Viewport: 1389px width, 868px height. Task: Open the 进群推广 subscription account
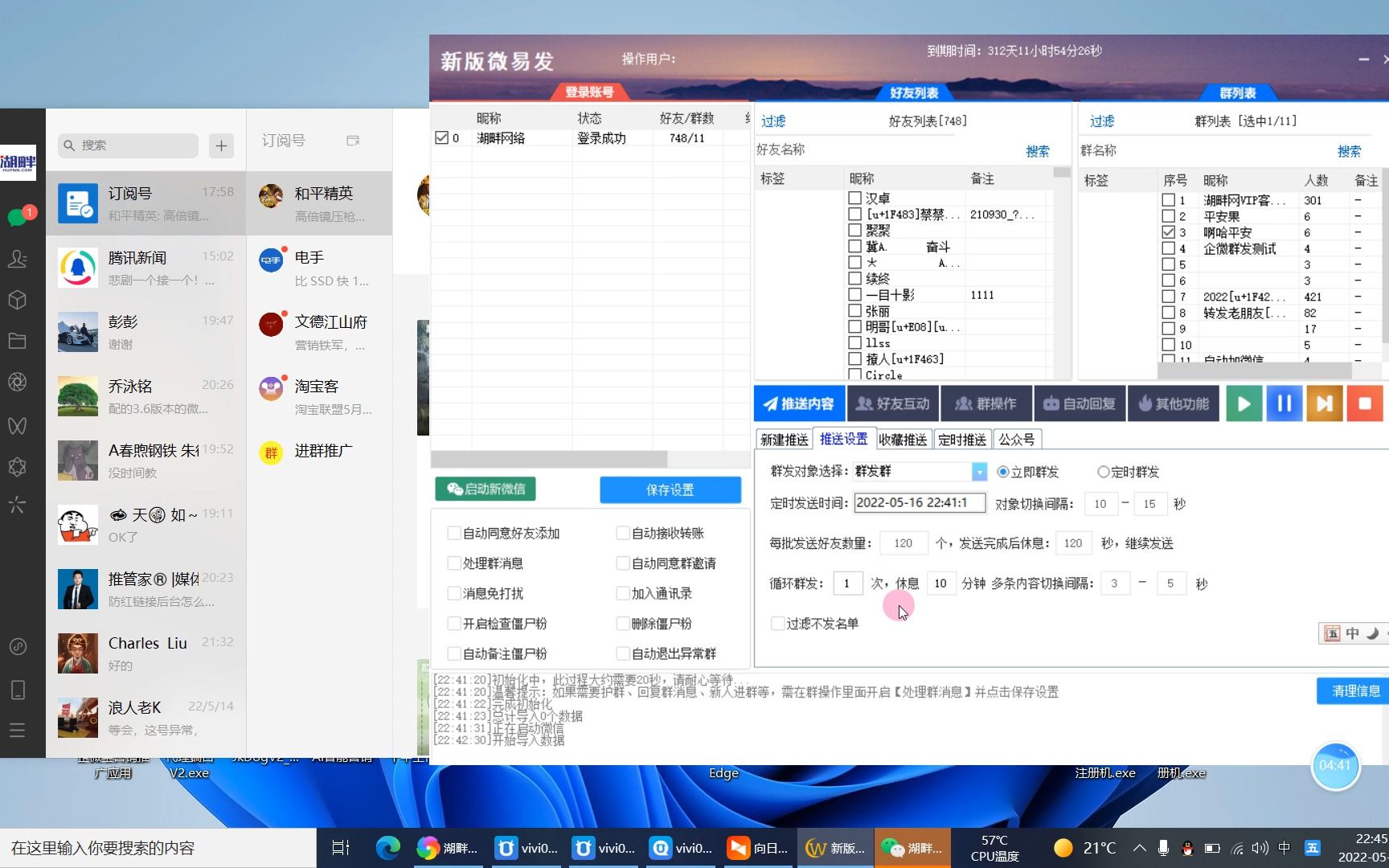319,452
